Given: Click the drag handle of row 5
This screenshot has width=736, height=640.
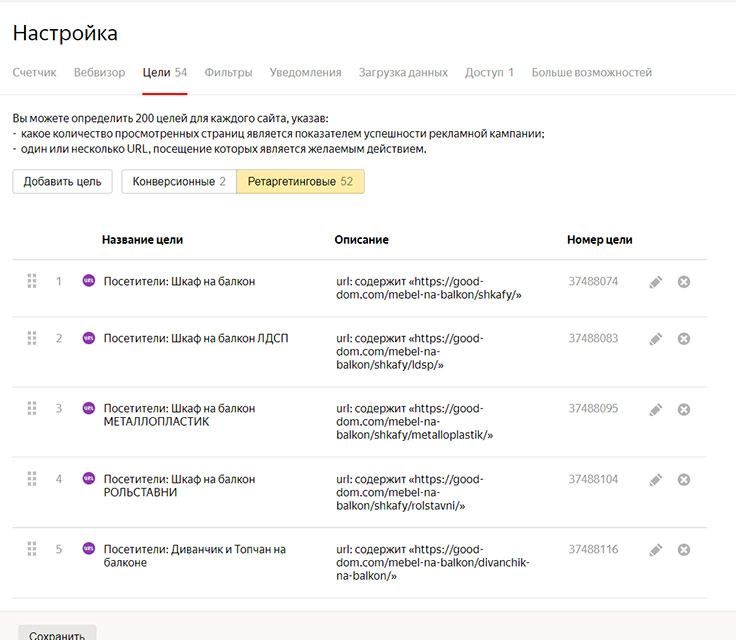Looking at the screenshot, I should point(32,549).
